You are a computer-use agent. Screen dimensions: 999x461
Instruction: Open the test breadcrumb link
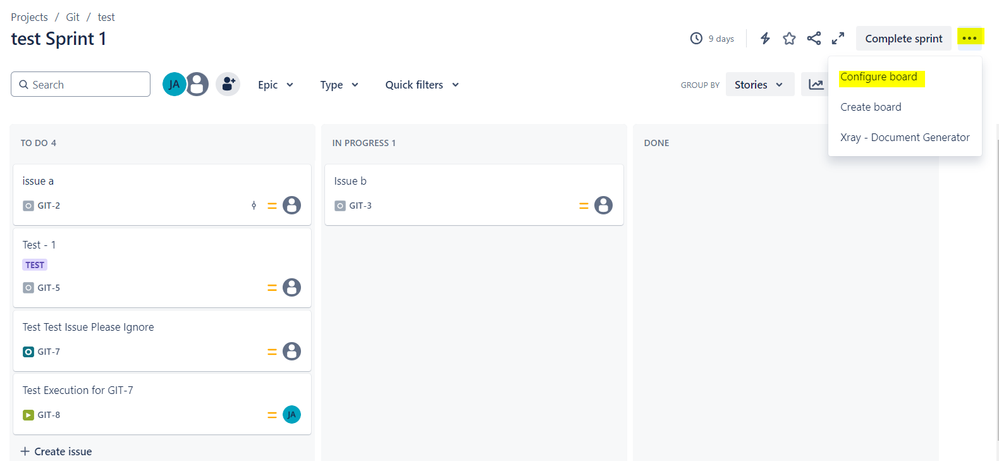pyautogui.click(x=106, y=17)
